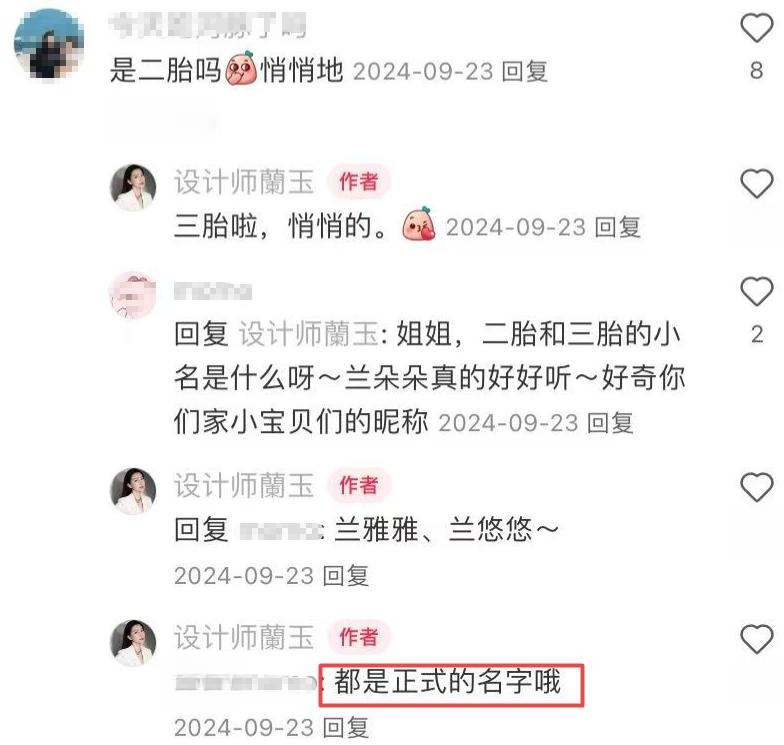This screenshot has width=784, height=745.
Task: Open author avatar beside '兰雅雅、兰悠悠' reply
Action: click(x=133, y=491)
